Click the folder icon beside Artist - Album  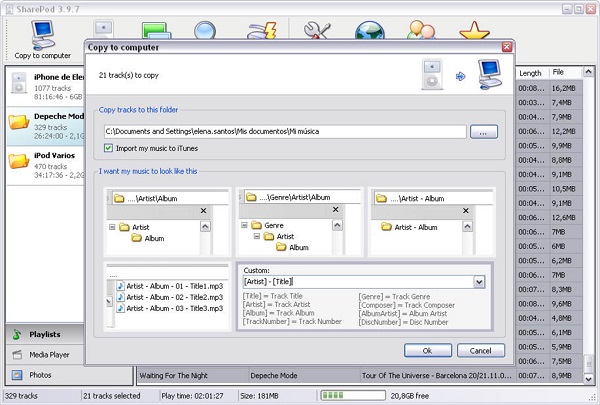click(x=386, y=227)
